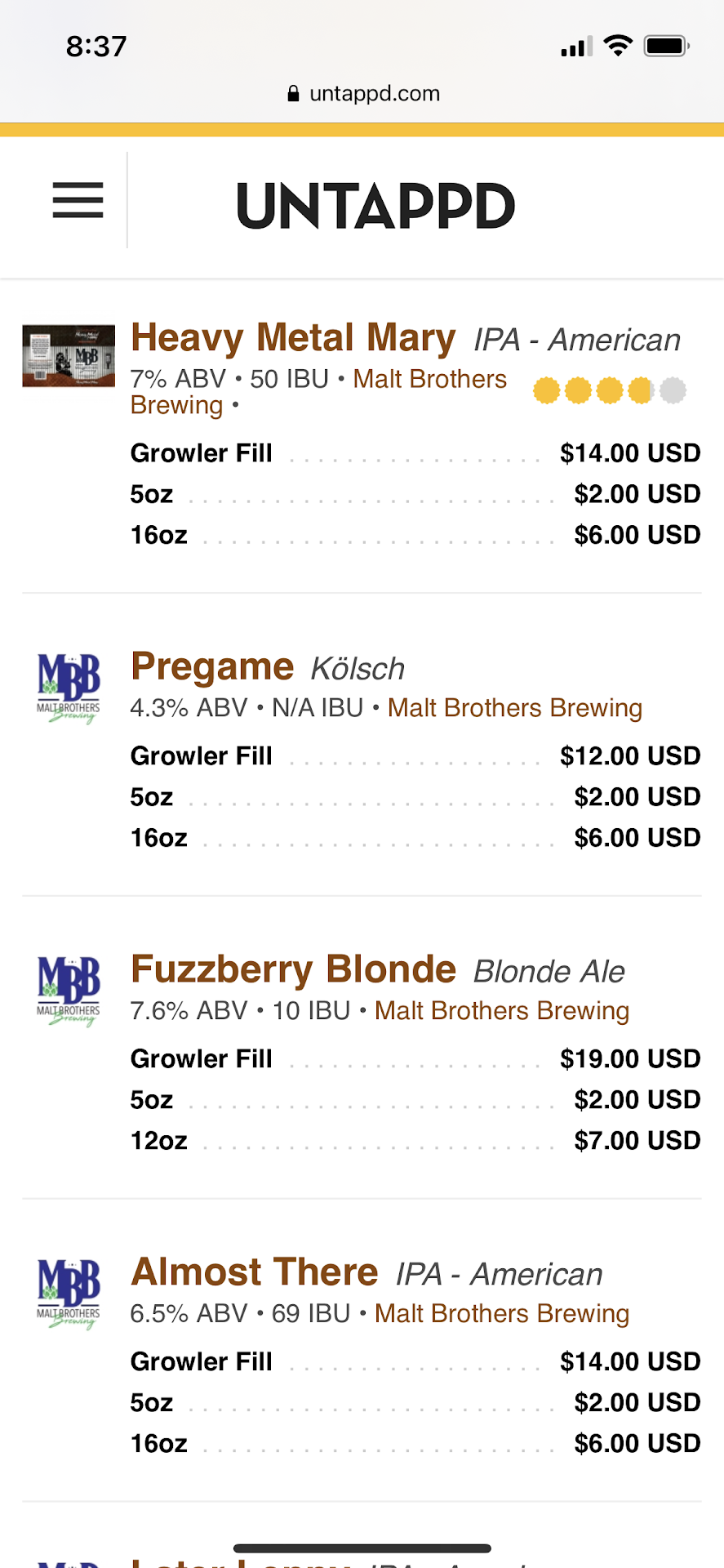Screen dimensions: 724x1568
Task: Open the hamburger navigation menu
Action: click(x=78, y=200)
